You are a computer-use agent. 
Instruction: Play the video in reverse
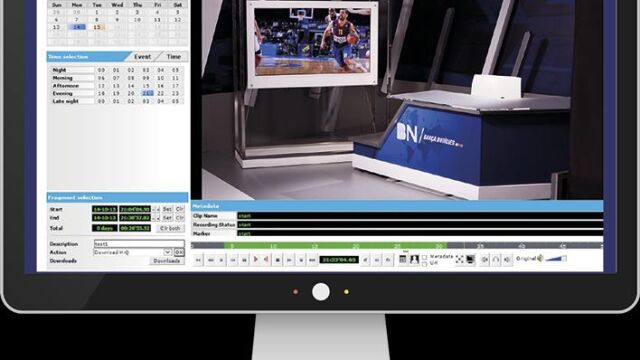coord(266,260)
